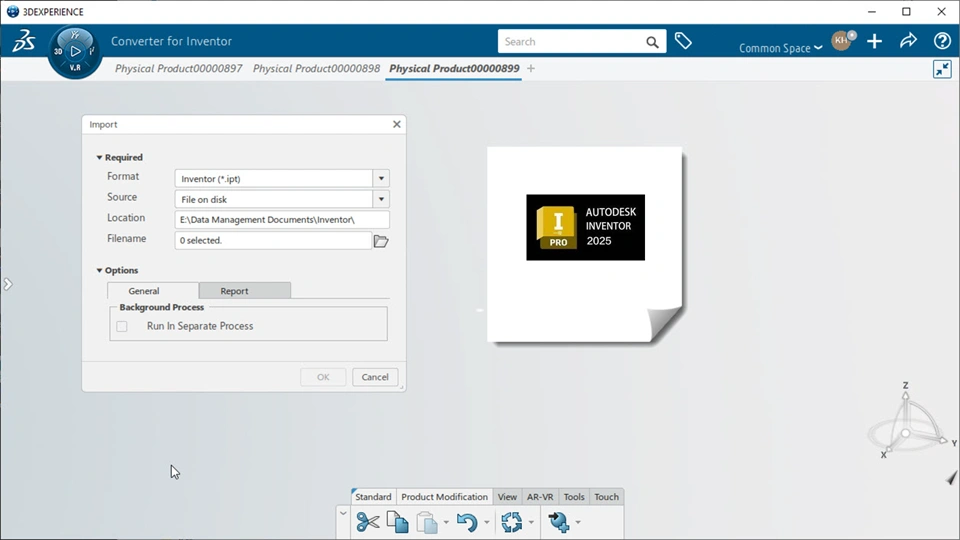
Task: Click the Filename field showing 0 selected
Action: [273, 241]
